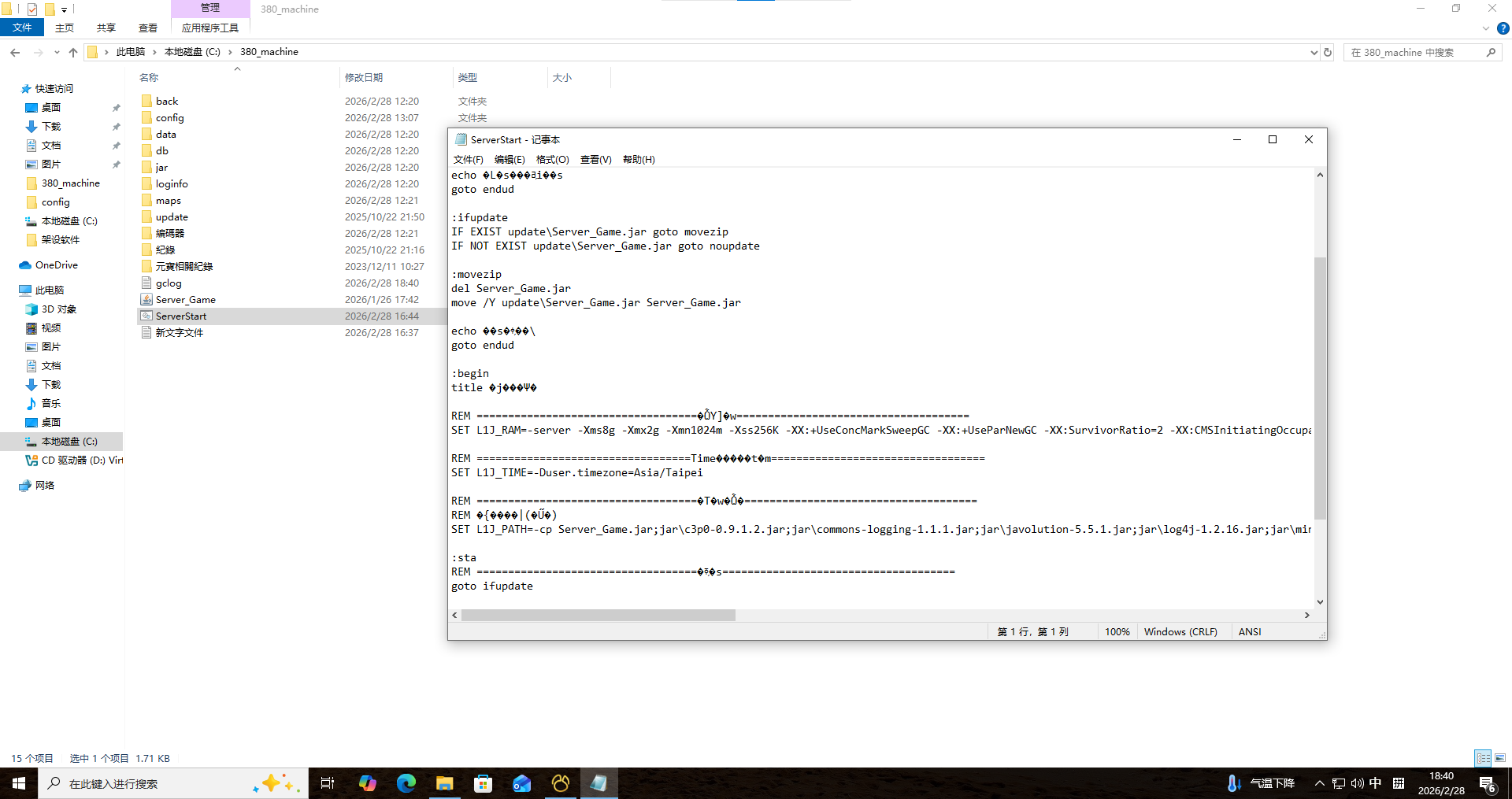The height and width of the screenshot is (799, 1512).
Task: Select the gclog file
Action: click(x=169, y=283)
